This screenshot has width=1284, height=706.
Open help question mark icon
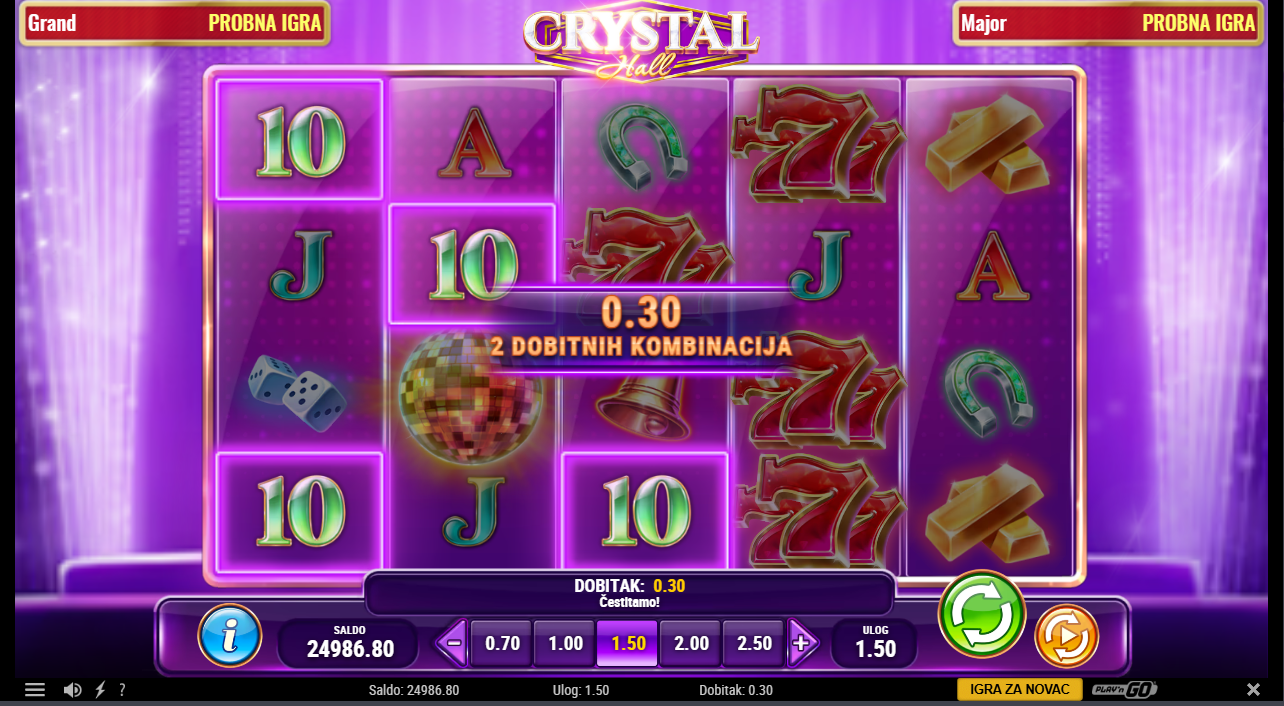pyautogui.click(x=122, y=690)
